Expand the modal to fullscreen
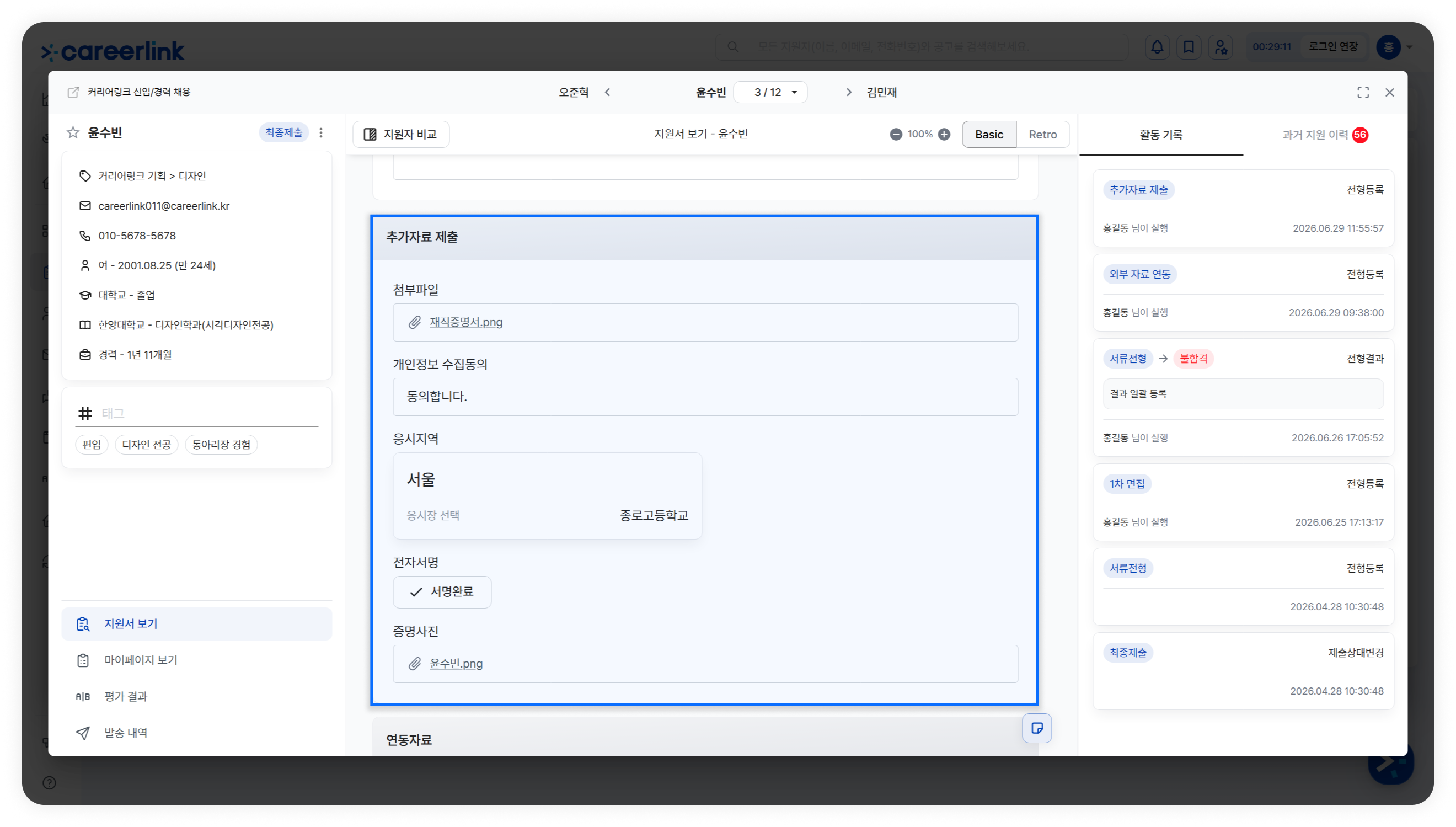The width and height of the screenshot is (1456, 827). (1363, 92)
